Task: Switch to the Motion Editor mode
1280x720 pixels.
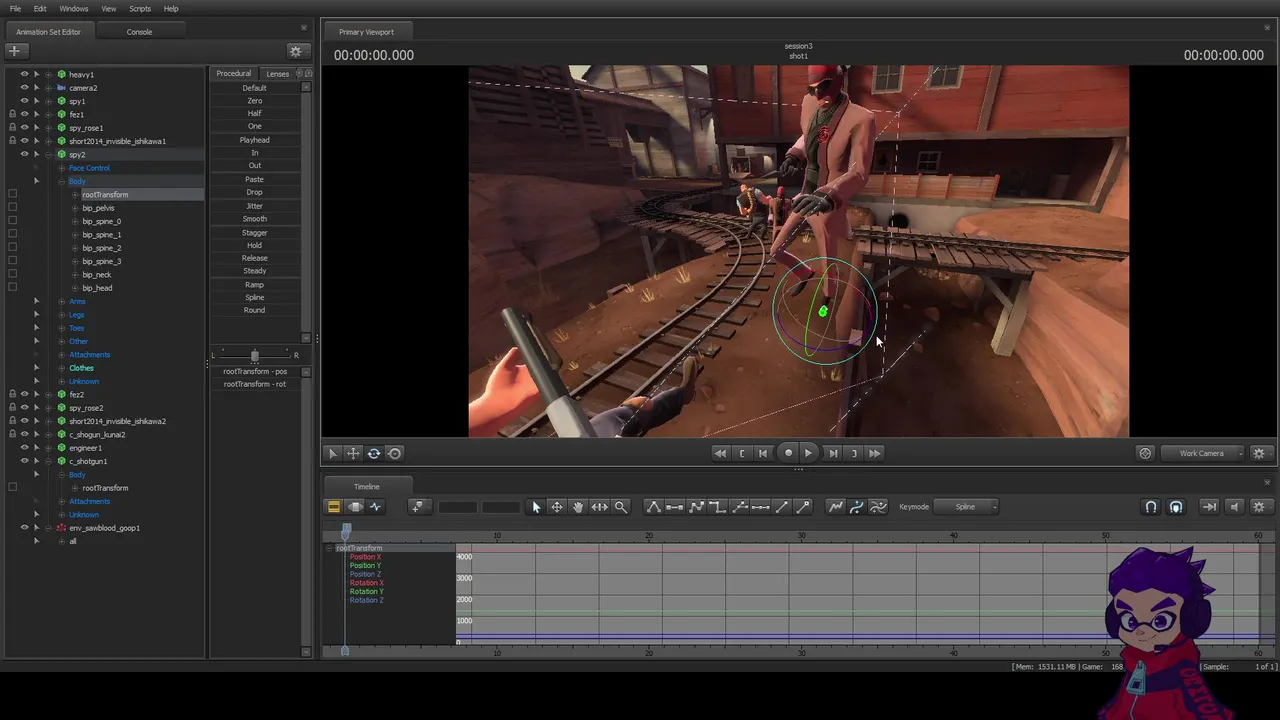Action: [x=355, y=507]
